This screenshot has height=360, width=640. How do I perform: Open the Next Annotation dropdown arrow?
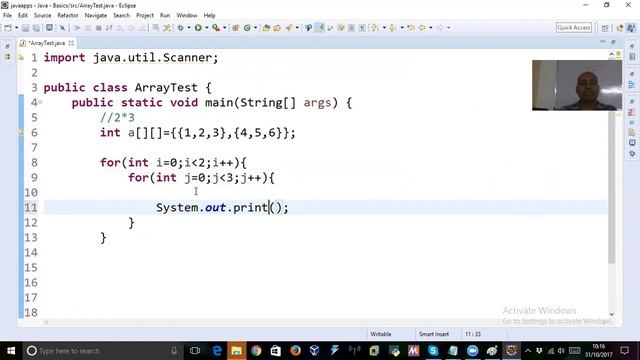(x=384, y=28)
